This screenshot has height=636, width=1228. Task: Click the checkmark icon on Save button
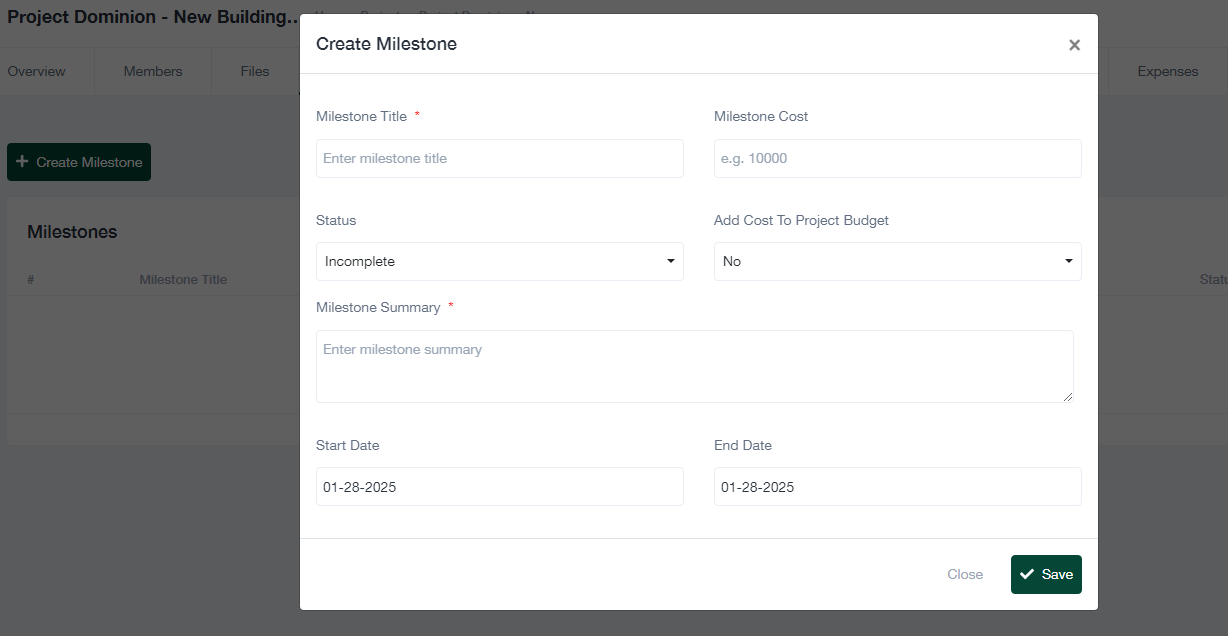click(1027, 574)
